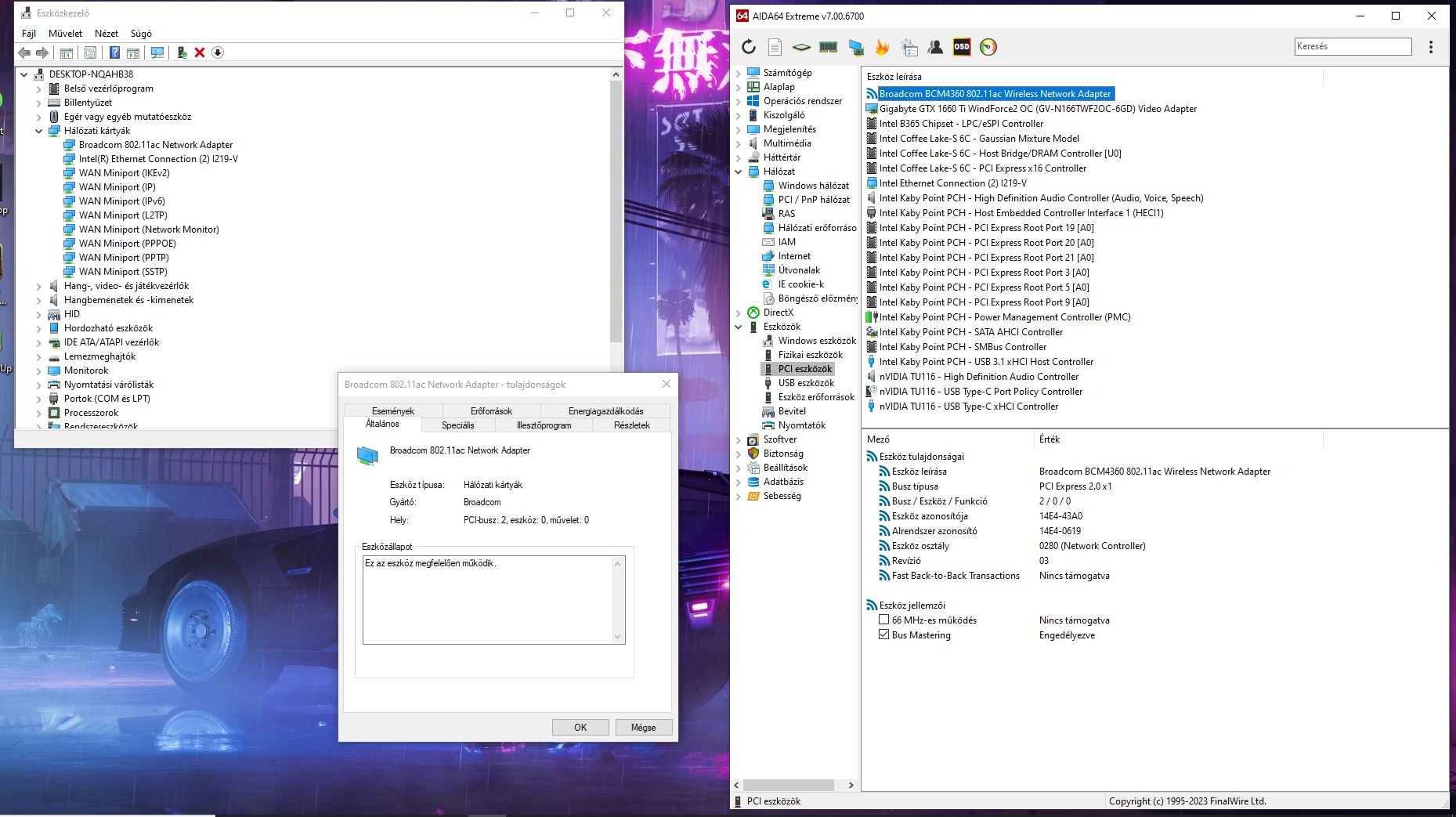Open AIDA64 preferences checklist icon
The width and height of the screenshot is (1456, 817).
tap(909, 47)
